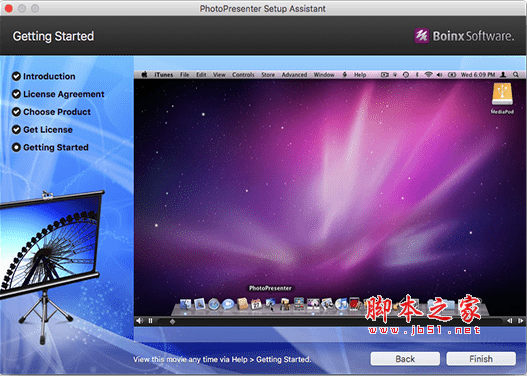Open the Controls menu in the movie
The image size is (527, 376).
[x=243, y=75]
